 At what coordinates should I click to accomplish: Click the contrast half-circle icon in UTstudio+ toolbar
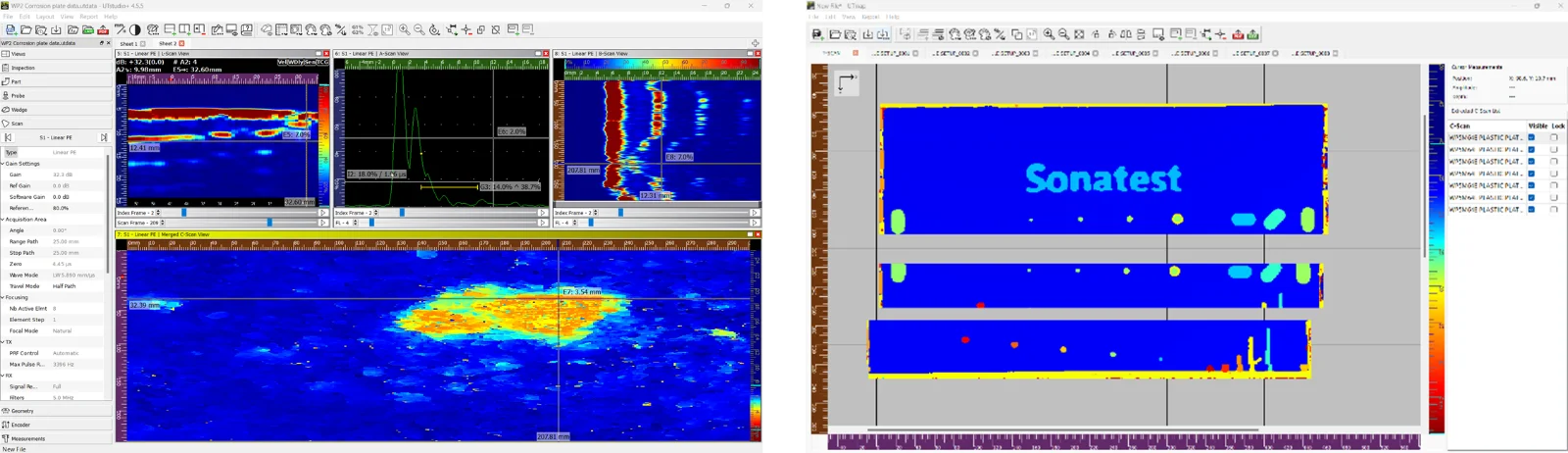click(x=135, y=30)
